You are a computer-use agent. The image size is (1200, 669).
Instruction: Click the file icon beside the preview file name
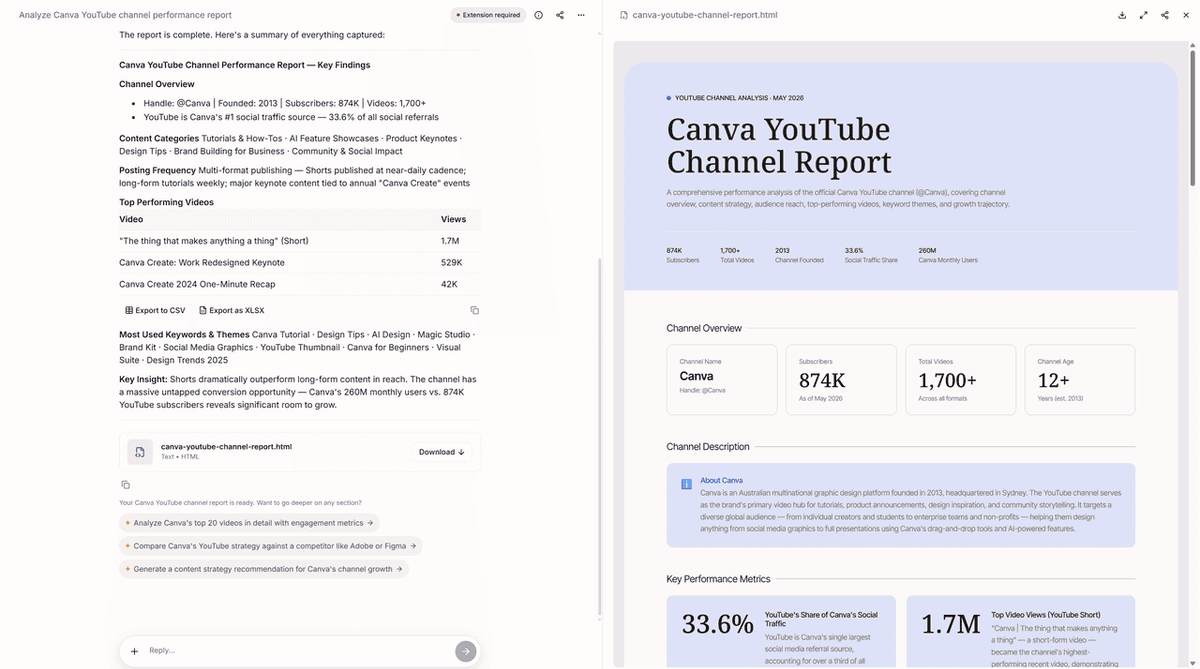[624, 15]
